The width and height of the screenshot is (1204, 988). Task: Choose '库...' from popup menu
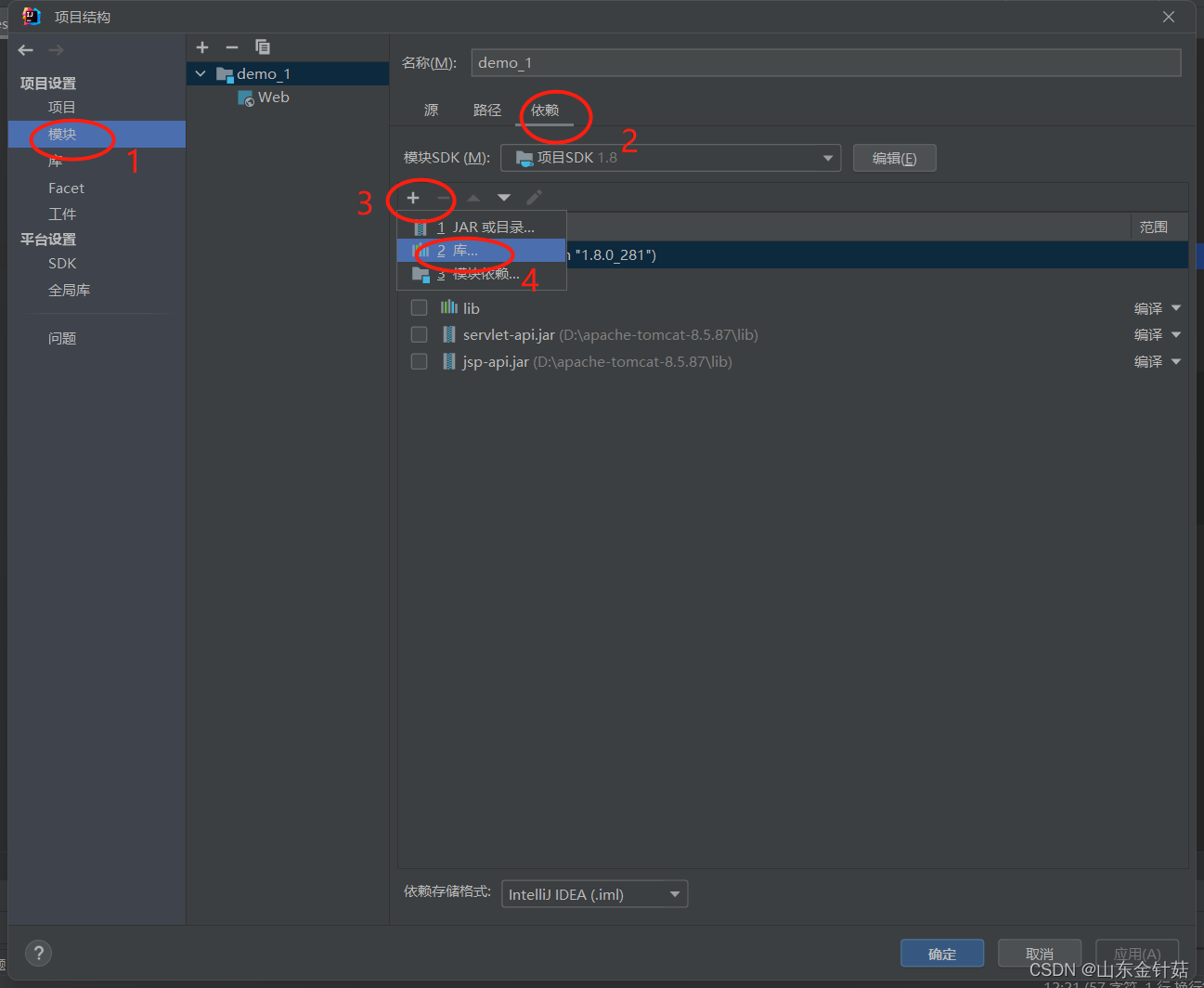(x=482, y=251)
